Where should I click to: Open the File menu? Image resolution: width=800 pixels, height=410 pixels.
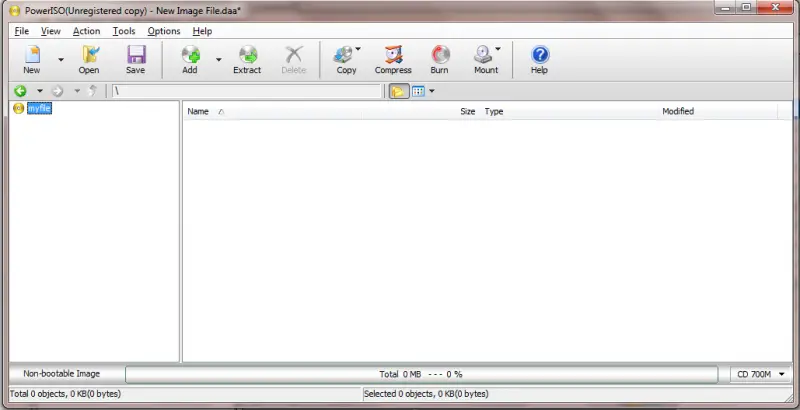coord(21,31)
